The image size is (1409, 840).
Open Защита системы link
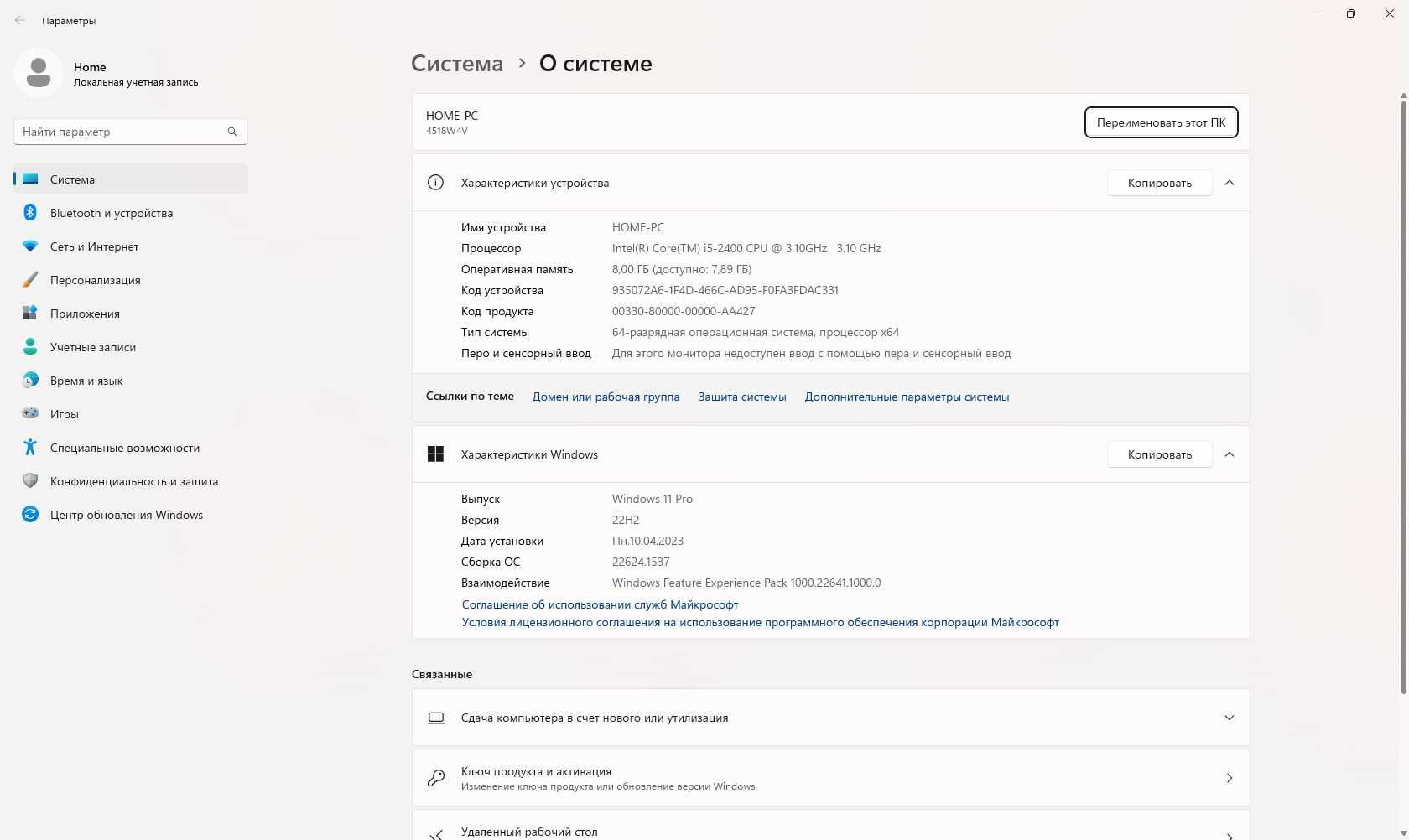742,397
